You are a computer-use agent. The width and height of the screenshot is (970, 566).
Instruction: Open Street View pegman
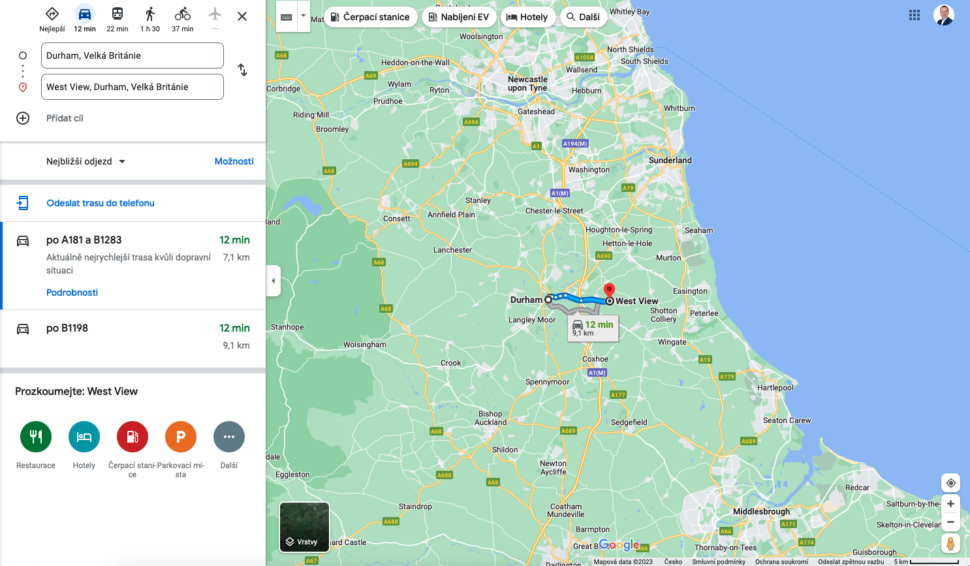point(951,544)
